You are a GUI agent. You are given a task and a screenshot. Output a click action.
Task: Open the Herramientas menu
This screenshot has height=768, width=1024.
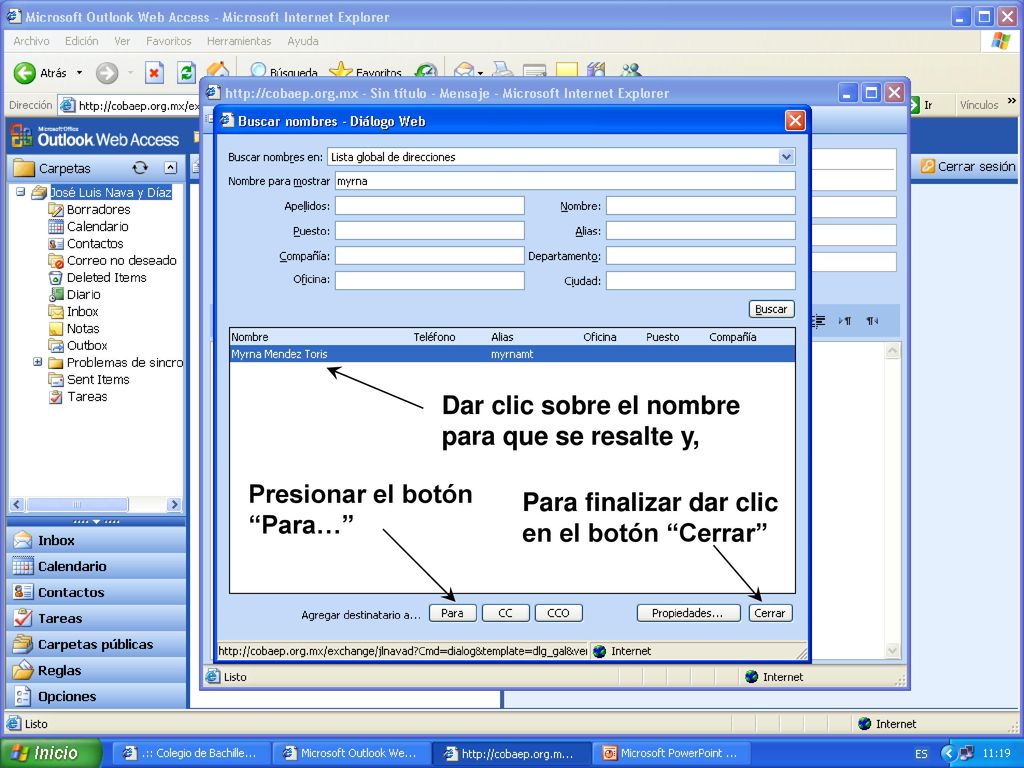[x=239, y=41]
